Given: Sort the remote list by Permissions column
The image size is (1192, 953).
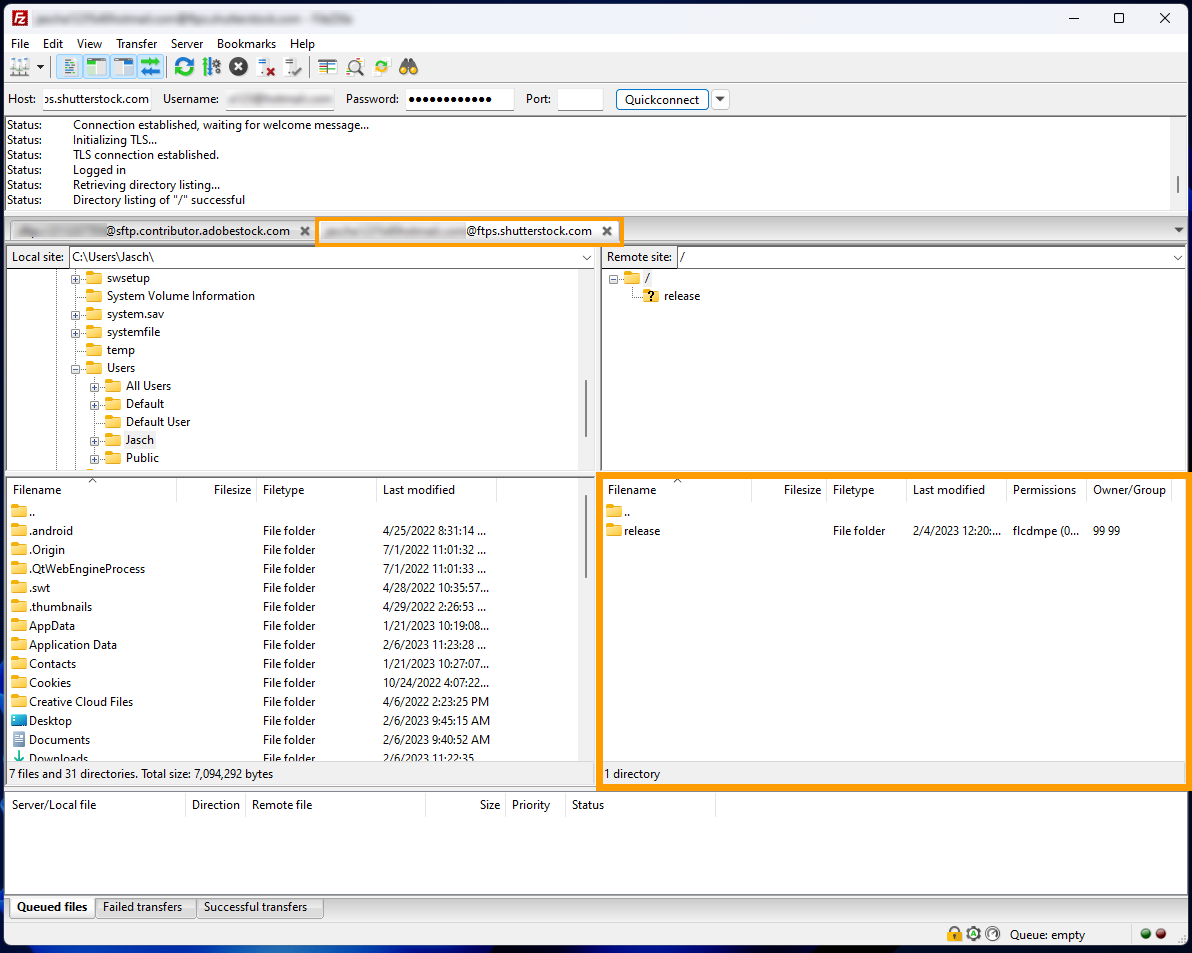Looking at the screenshot, I should click(x=1046, y=490).
